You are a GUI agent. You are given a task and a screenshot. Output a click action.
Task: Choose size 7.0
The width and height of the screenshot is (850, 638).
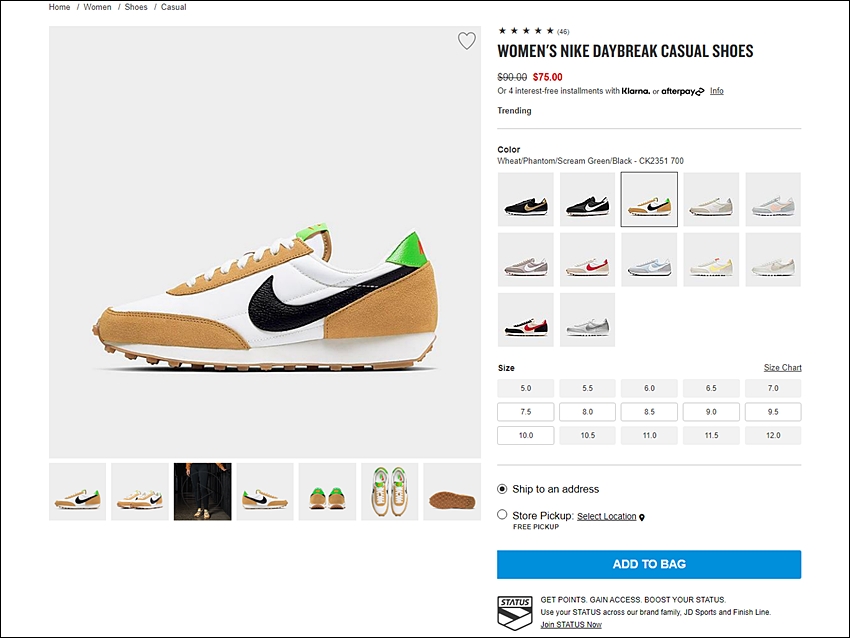[773, 388]
